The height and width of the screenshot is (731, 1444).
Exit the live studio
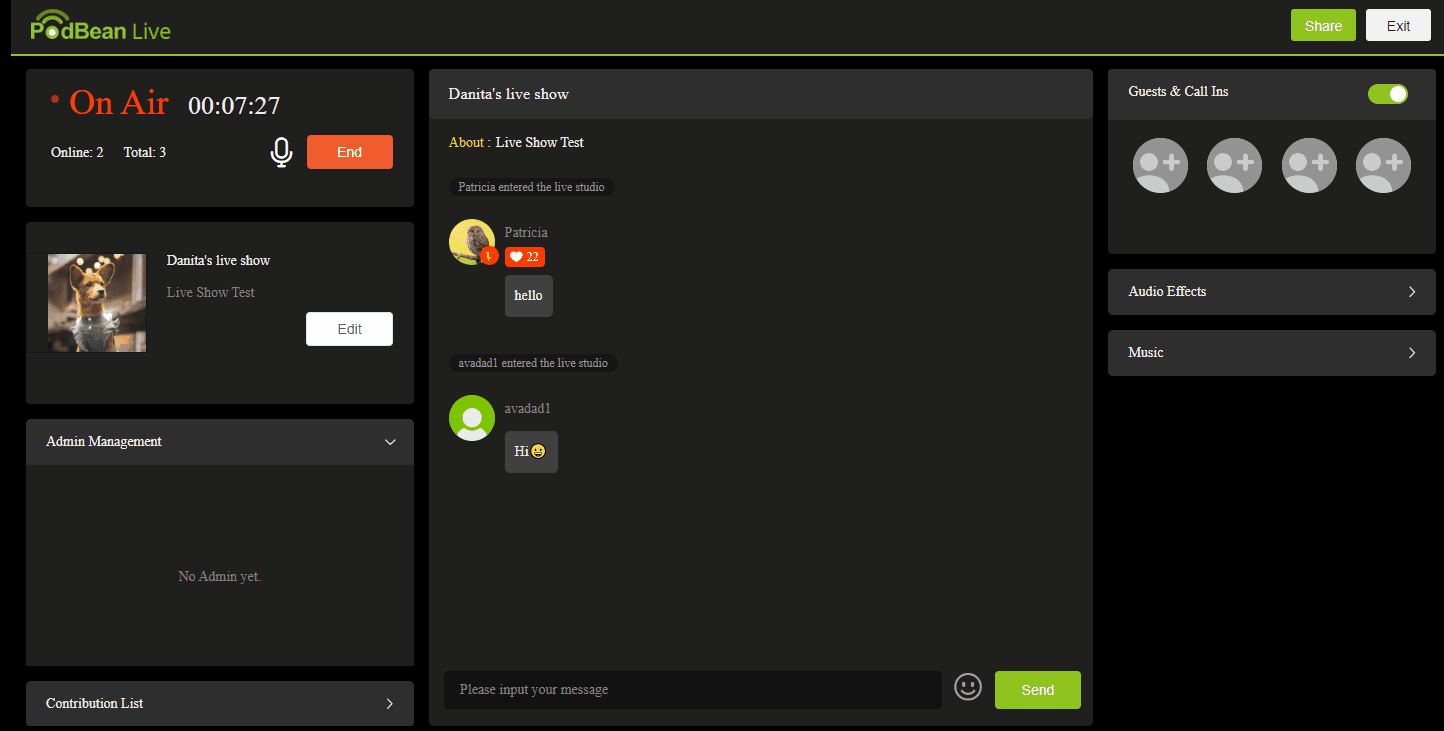point(1398,25)
